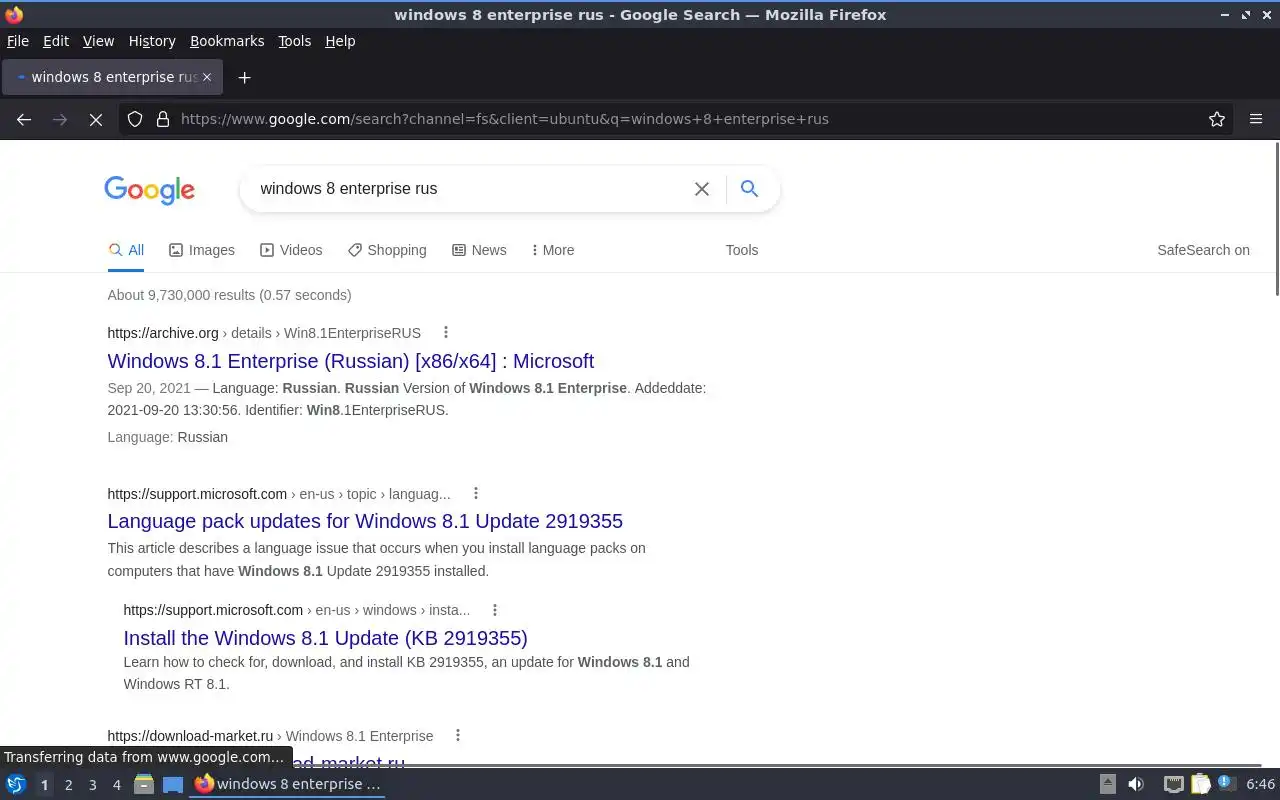The image size is (1280, 800).
Task: Switch to Videos search tab
Action: tap(291, 250)
